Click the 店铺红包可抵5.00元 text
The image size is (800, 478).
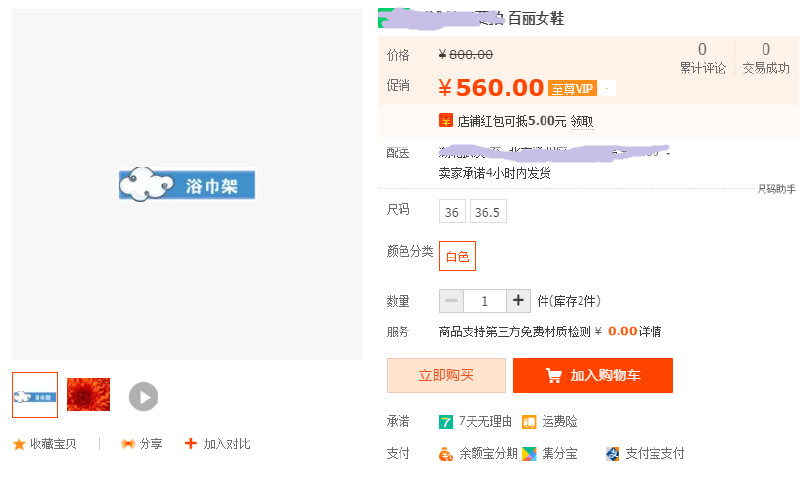point(512,121)
